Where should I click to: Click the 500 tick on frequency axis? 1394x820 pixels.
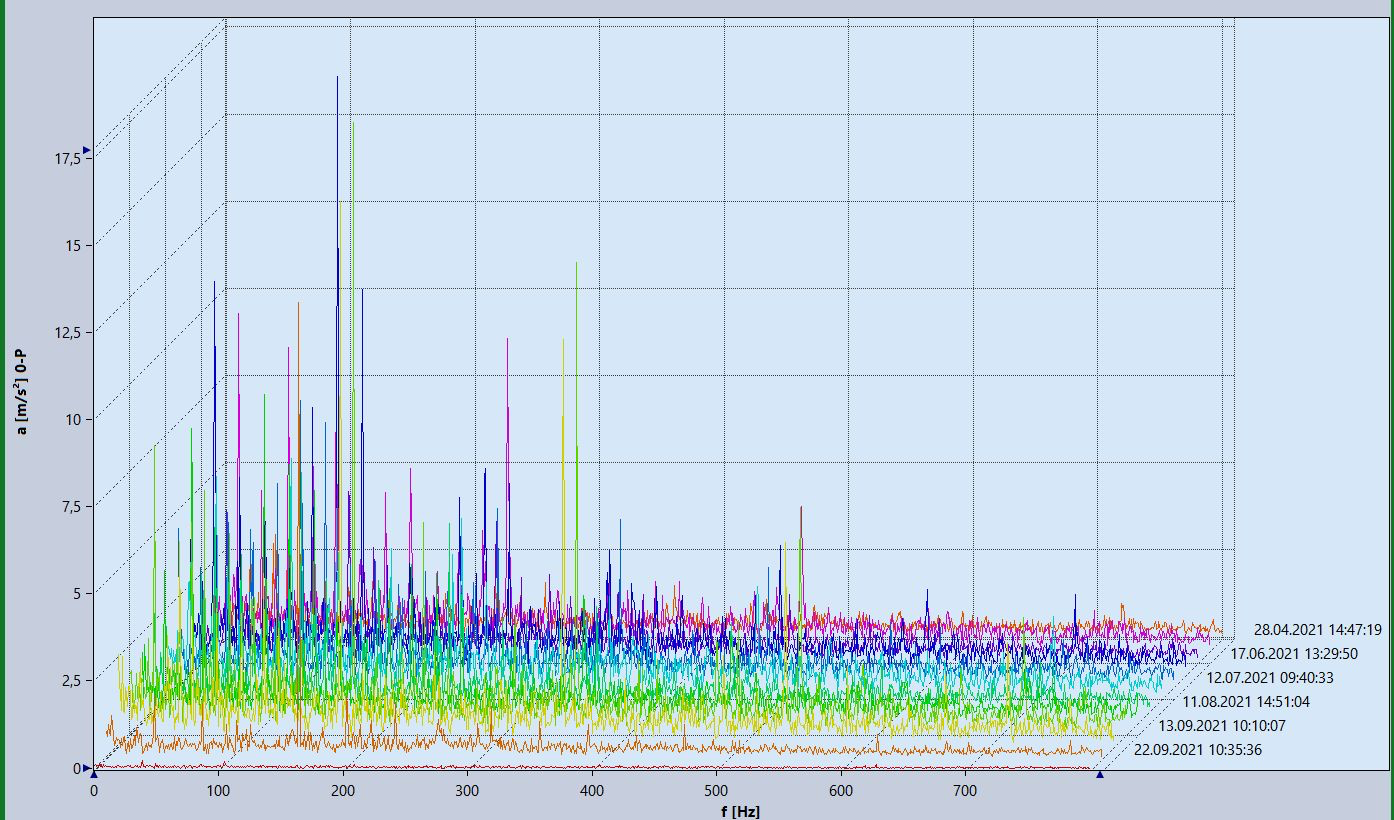tap(716, 791)
